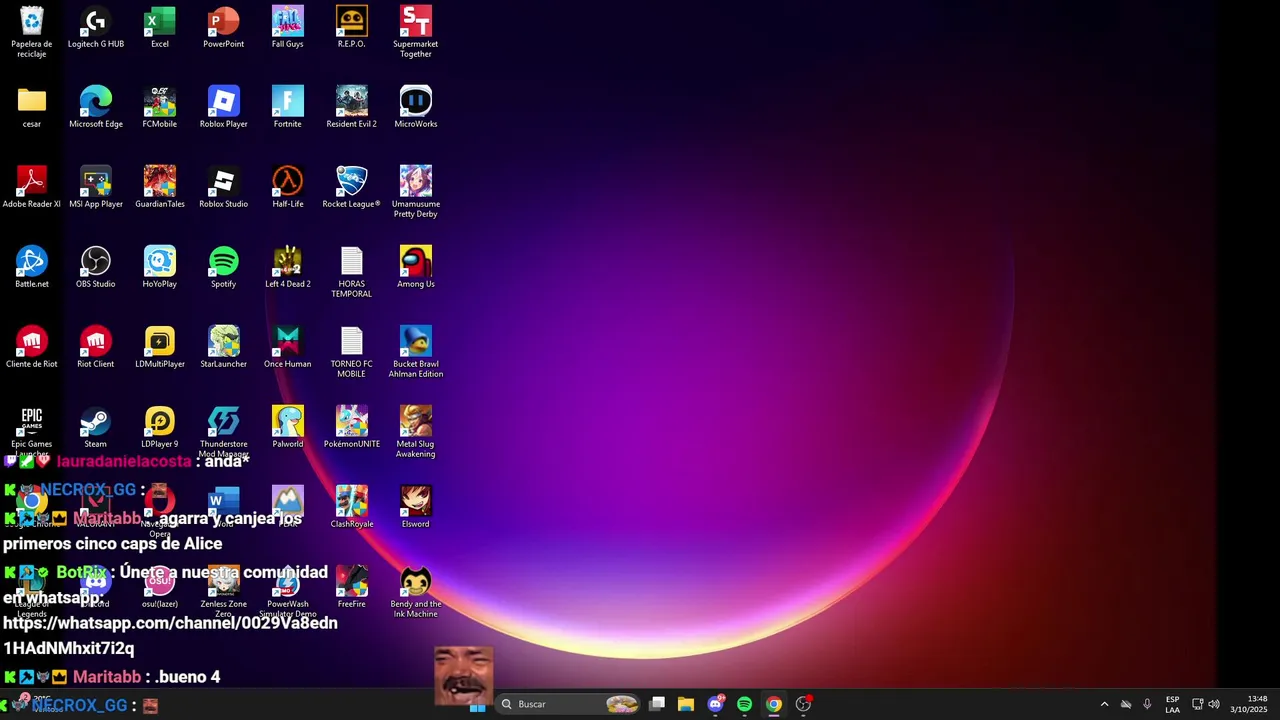
Task: Select the Logitech G HUB shortcut
Action: [96, 28]
